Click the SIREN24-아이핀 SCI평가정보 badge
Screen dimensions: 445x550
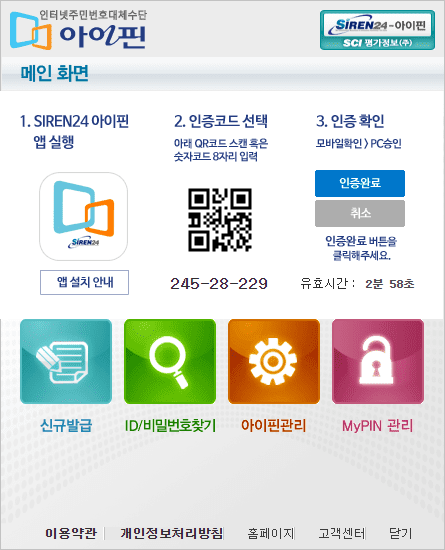[x=377, y=30]
